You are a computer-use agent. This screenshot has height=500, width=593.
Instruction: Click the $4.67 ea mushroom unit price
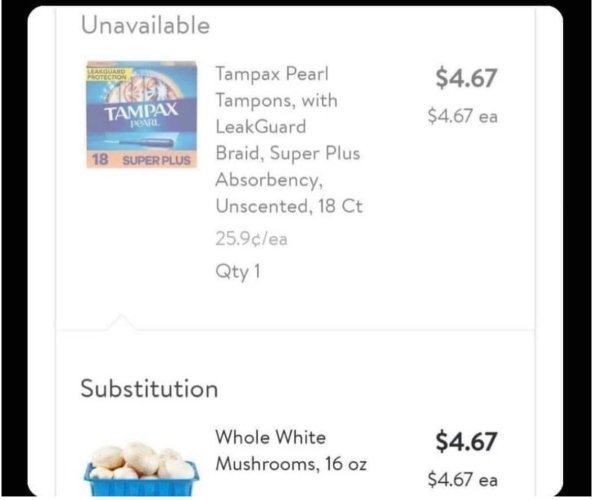coord(463,479)
